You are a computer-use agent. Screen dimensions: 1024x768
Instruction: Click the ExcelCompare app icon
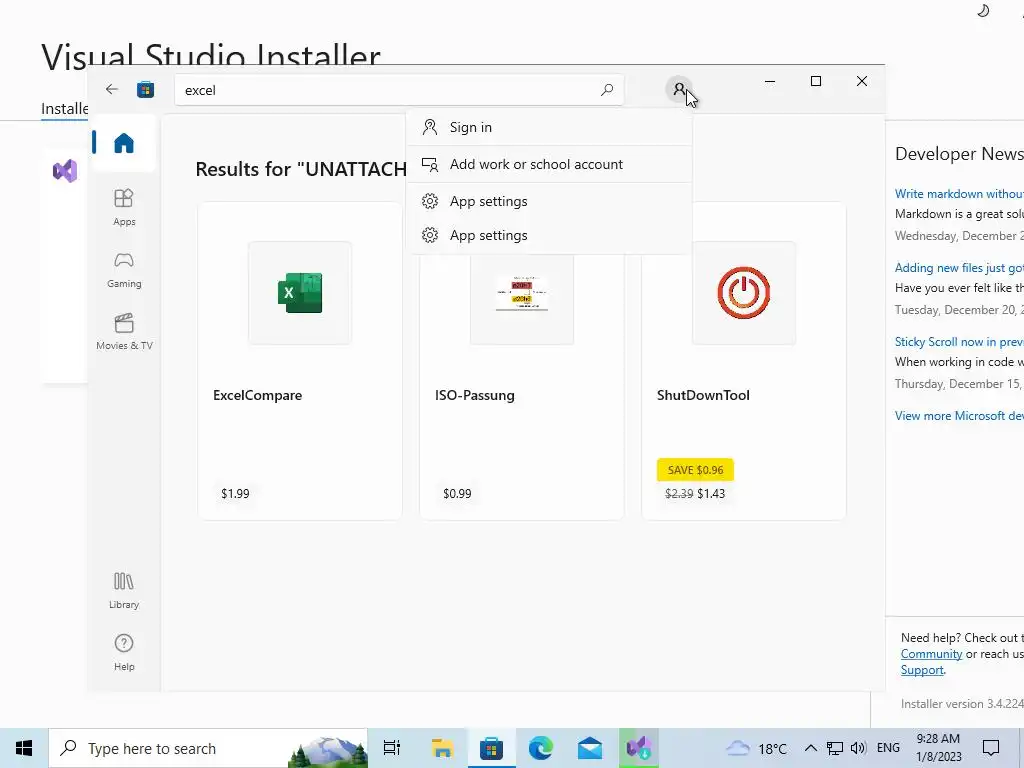(x=300, y=293)
